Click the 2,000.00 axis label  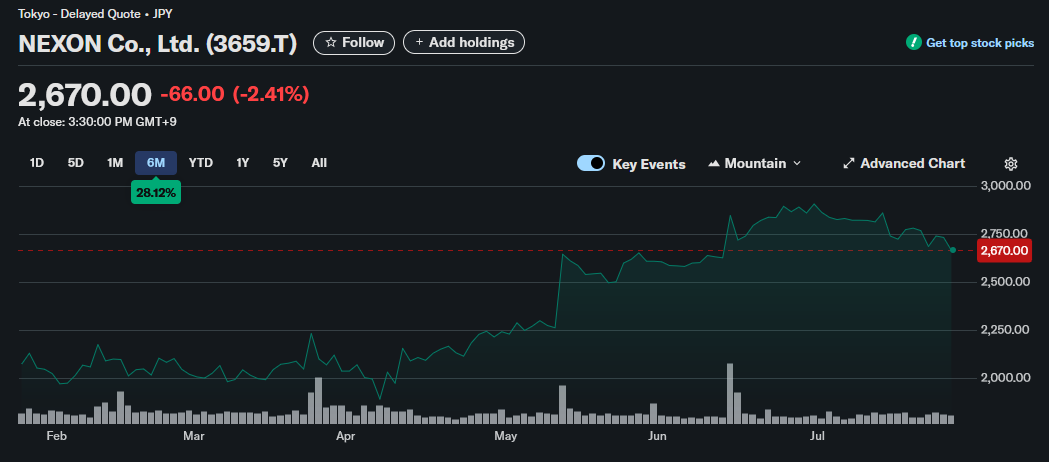click(x=1005, y=378)
